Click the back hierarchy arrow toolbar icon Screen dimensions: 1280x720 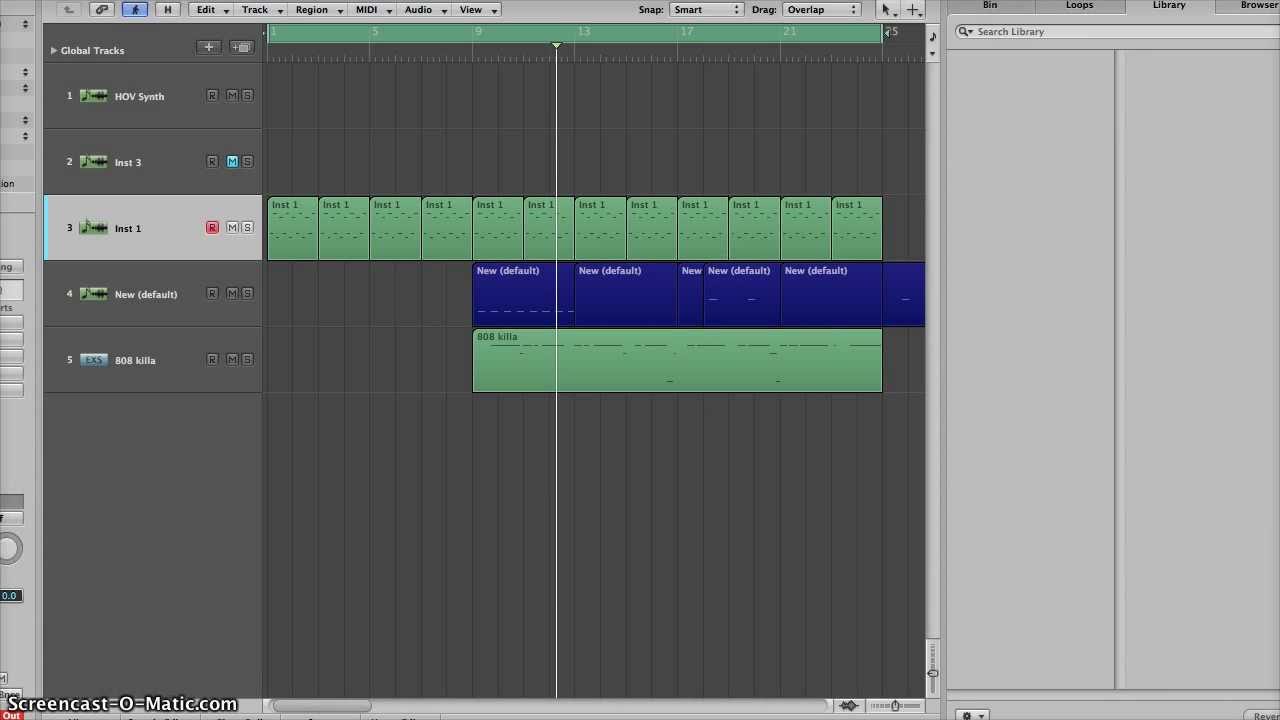coord(68,10)
